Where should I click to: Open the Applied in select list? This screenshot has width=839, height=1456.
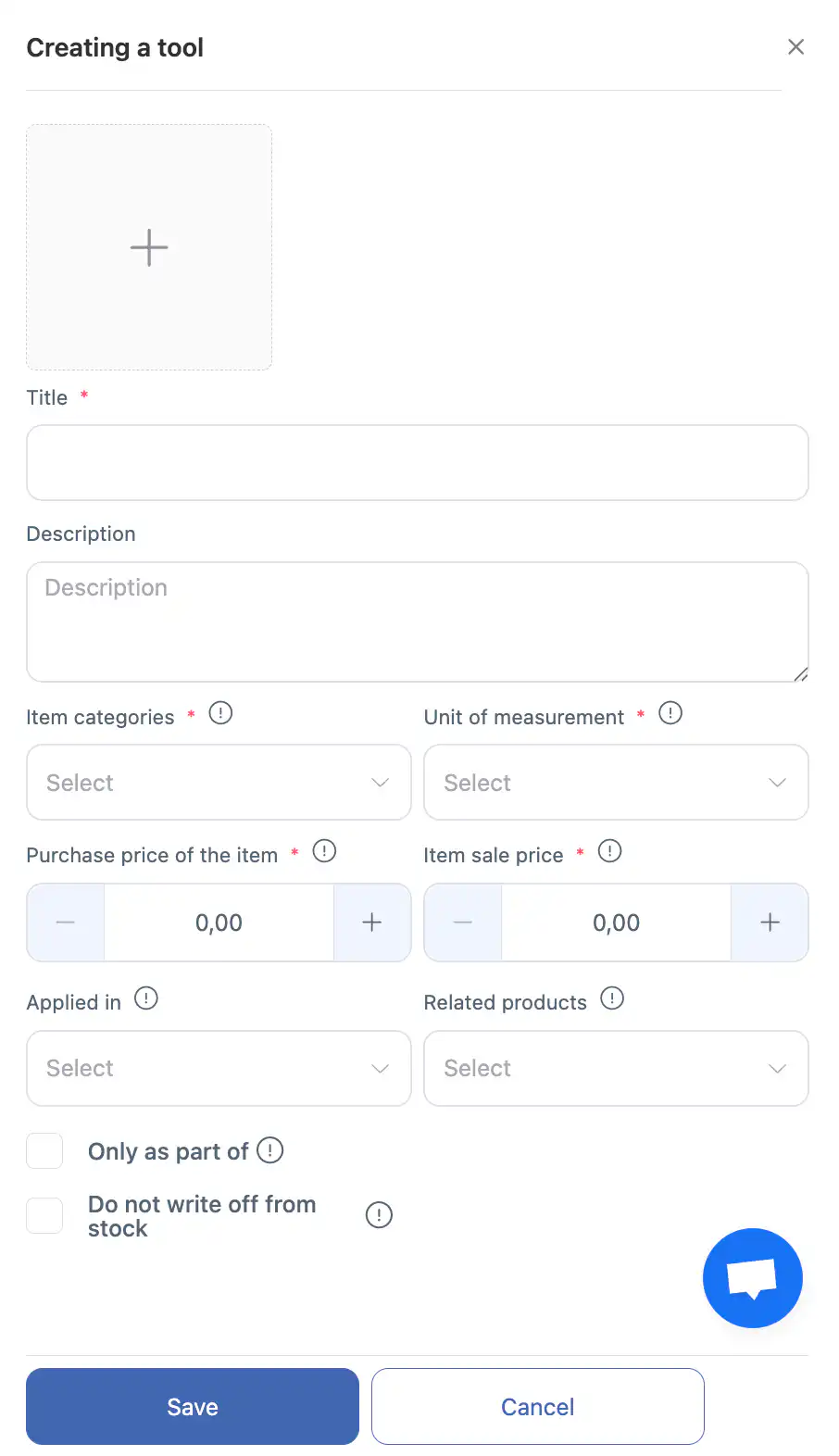point(219,1068)
